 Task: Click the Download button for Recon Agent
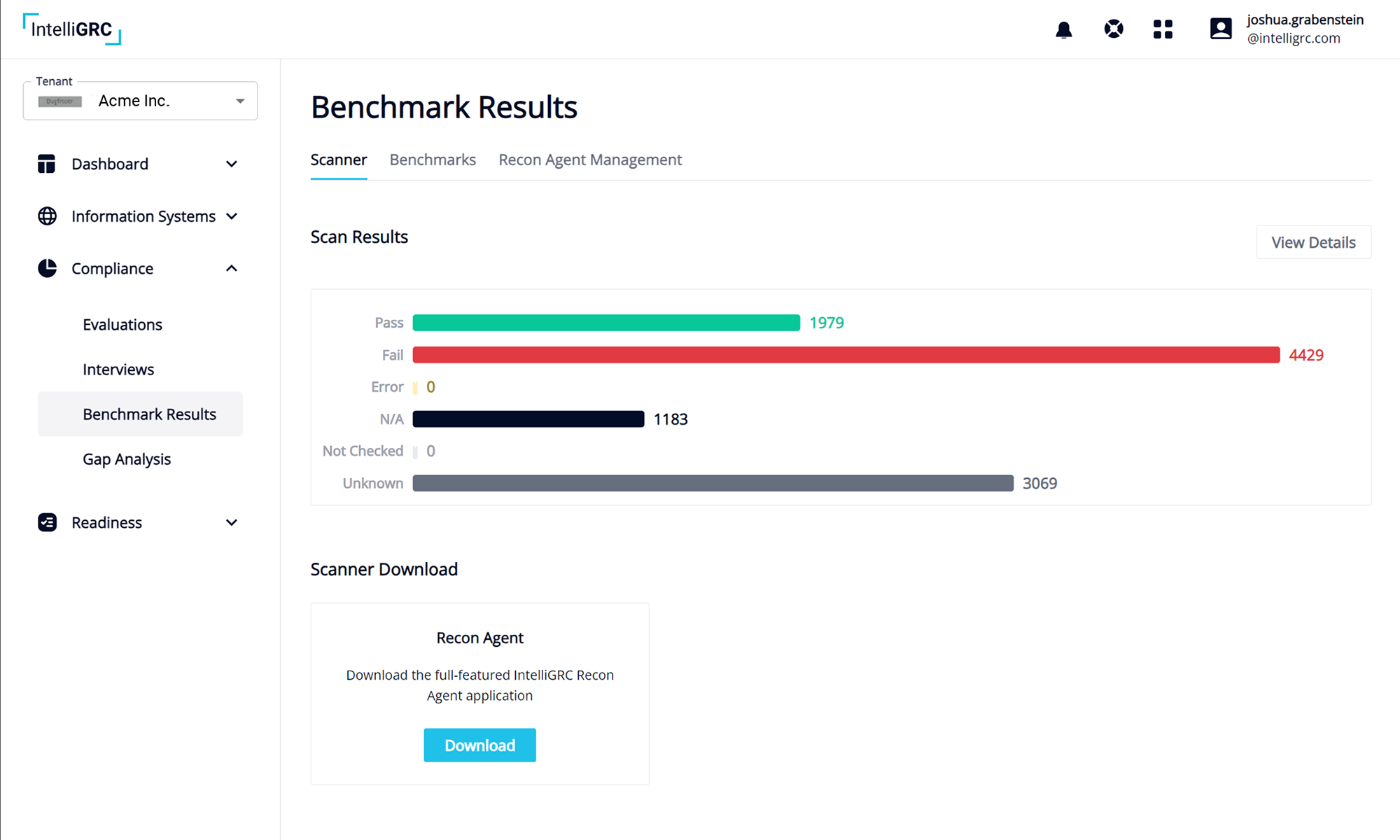click(479, 745)
